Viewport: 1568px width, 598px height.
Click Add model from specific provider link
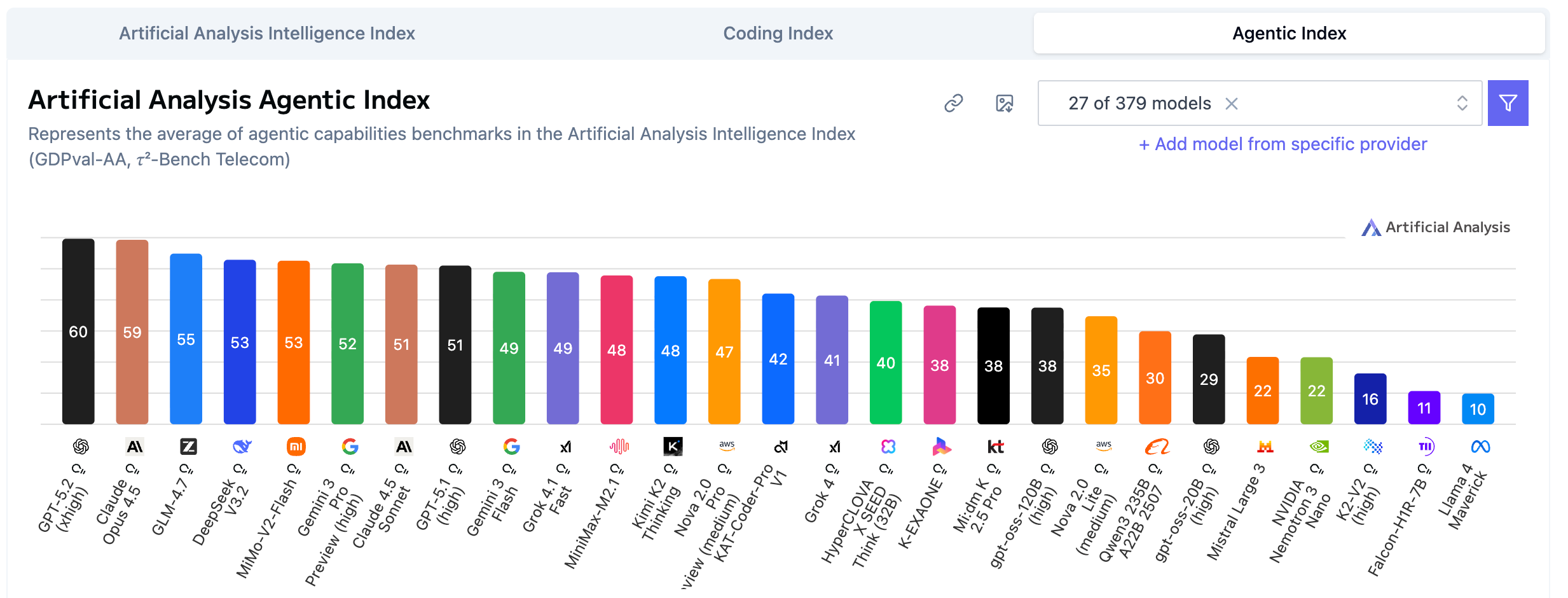pos(1283,144)
